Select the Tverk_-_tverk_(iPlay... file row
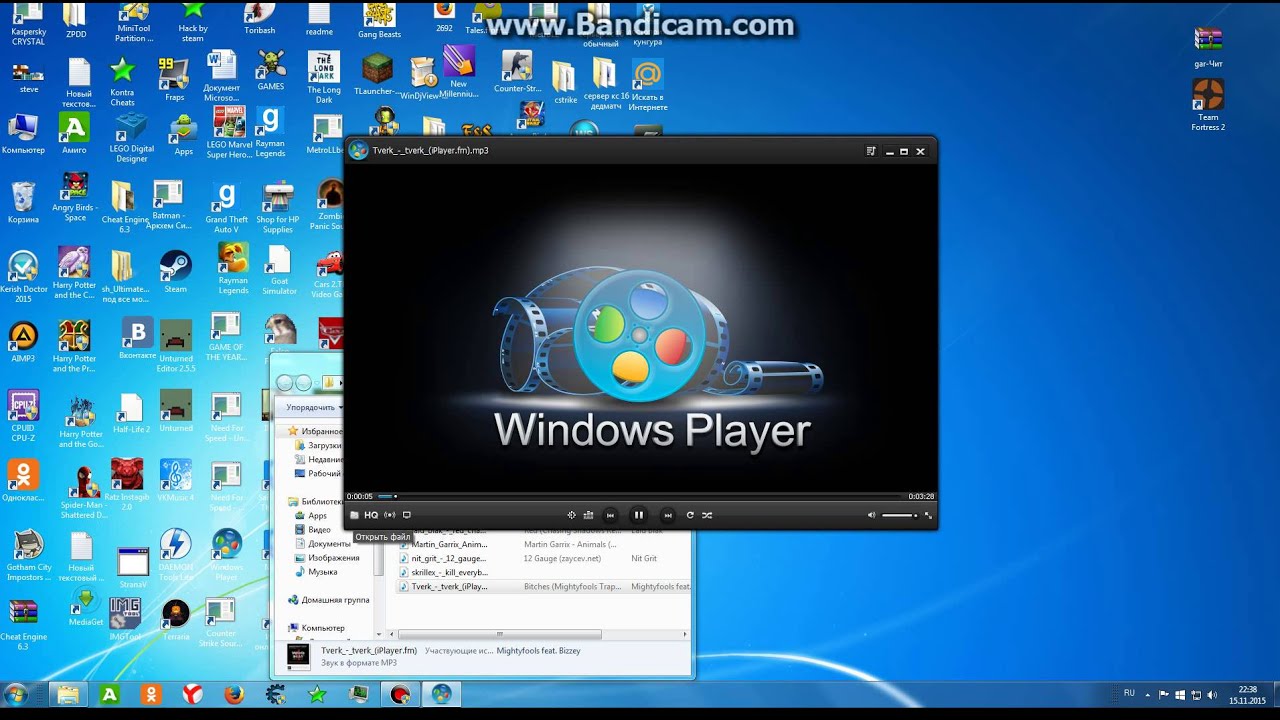 (543, 586)
